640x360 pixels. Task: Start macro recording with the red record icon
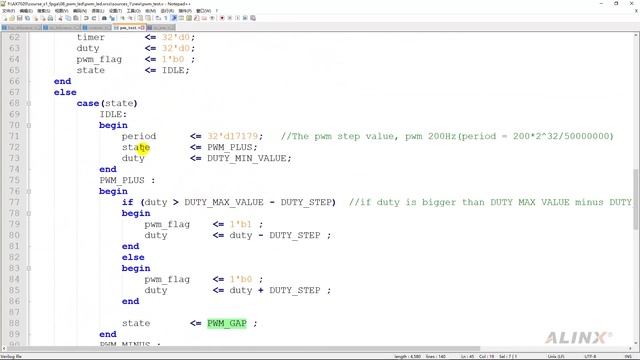coord(222,18)
